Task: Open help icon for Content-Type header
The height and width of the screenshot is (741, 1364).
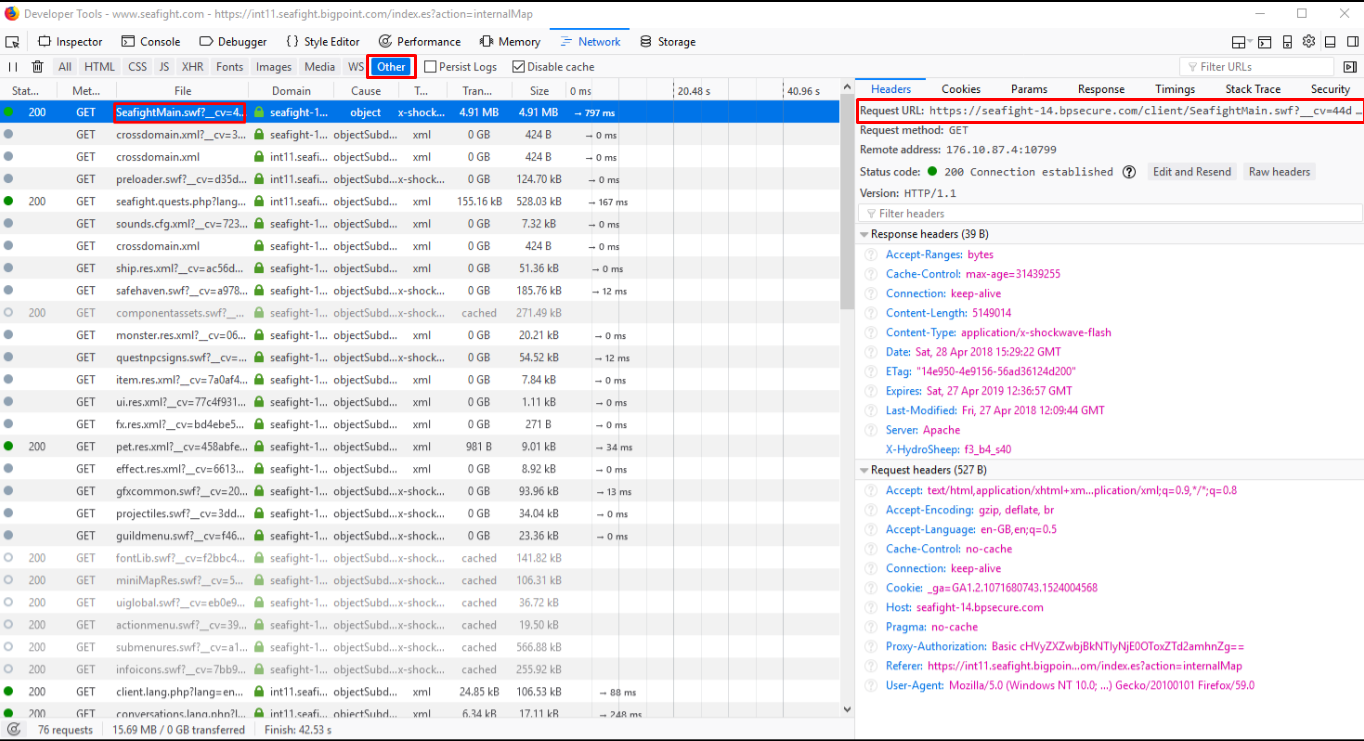Action: point(871,333)
